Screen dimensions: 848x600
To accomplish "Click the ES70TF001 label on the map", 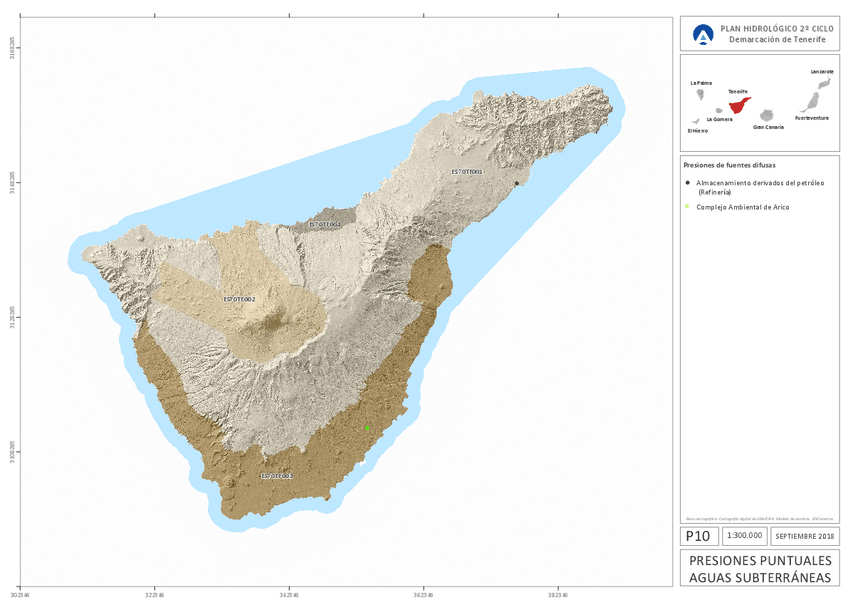I will click(x=467, y=172).
